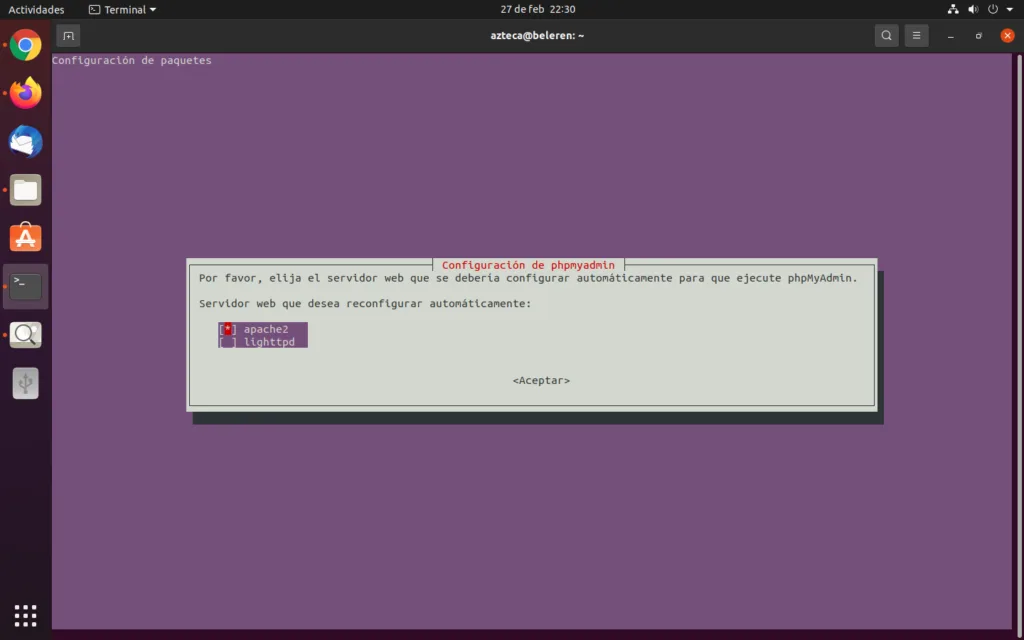Open Google Chrome from the dock
Image resolution: width=1024 pixels, height=640 pixels.
click(25, 45)
